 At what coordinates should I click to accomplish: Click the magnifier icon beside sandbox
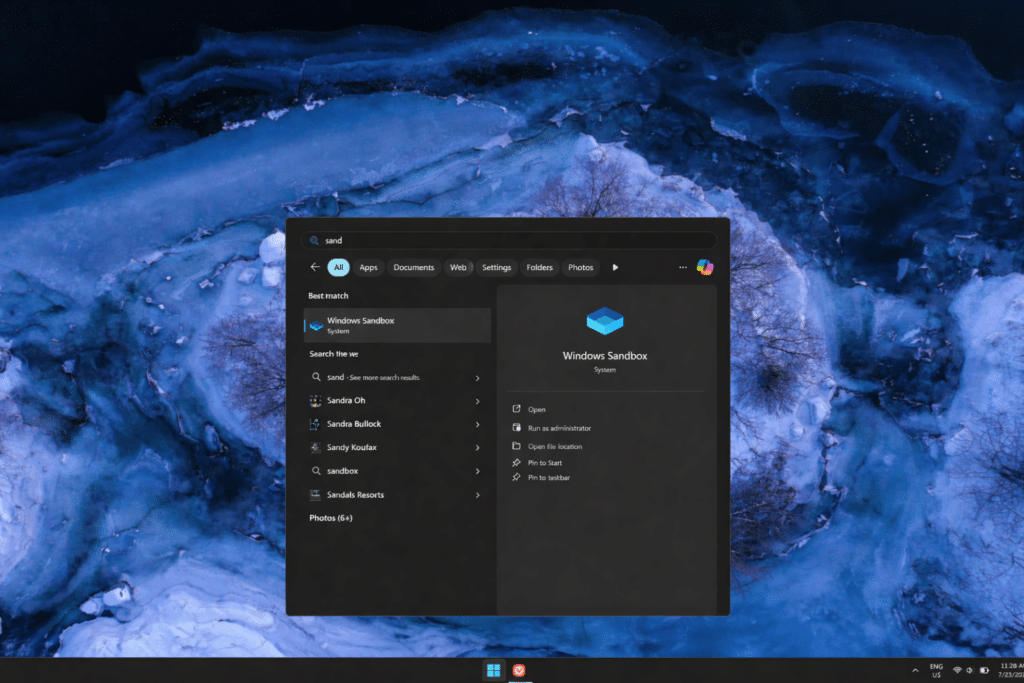point(316,471)
